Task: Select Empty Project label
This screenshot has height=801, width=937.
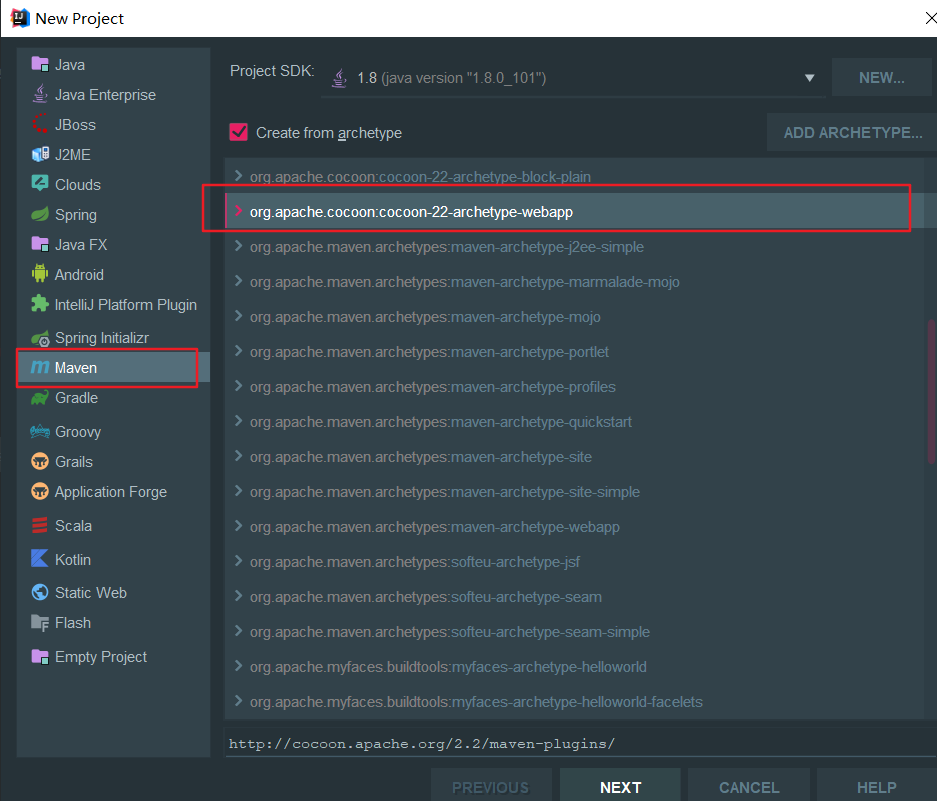Action: [x=101, y=657]
